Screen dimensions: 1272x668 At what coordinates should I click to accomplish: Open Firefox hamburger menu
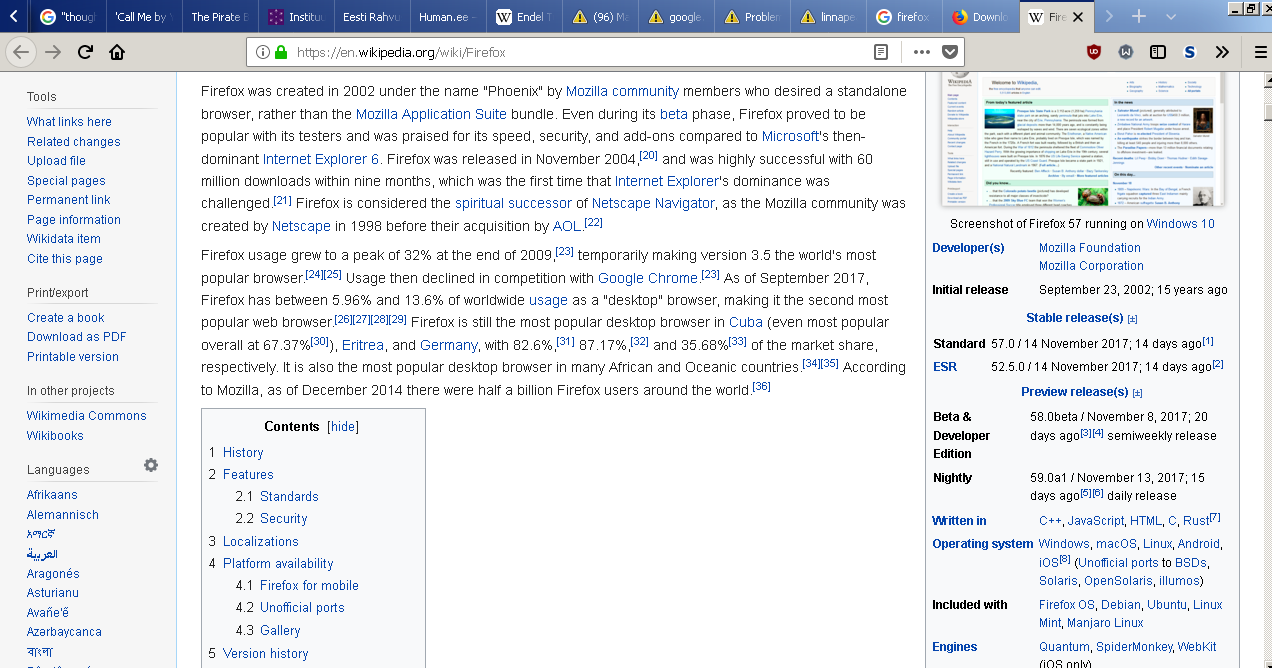(x=1260, y=52)
